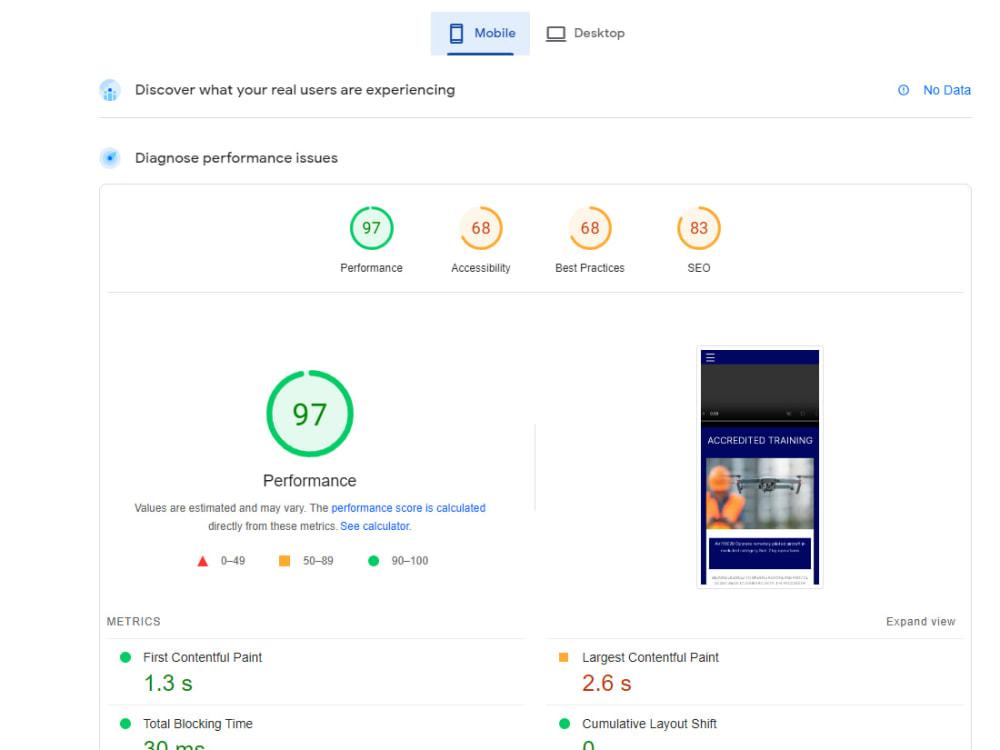Click the 50–89 legend range text
This screenshot has height=750, width=1000.
[x=318, y=561]
